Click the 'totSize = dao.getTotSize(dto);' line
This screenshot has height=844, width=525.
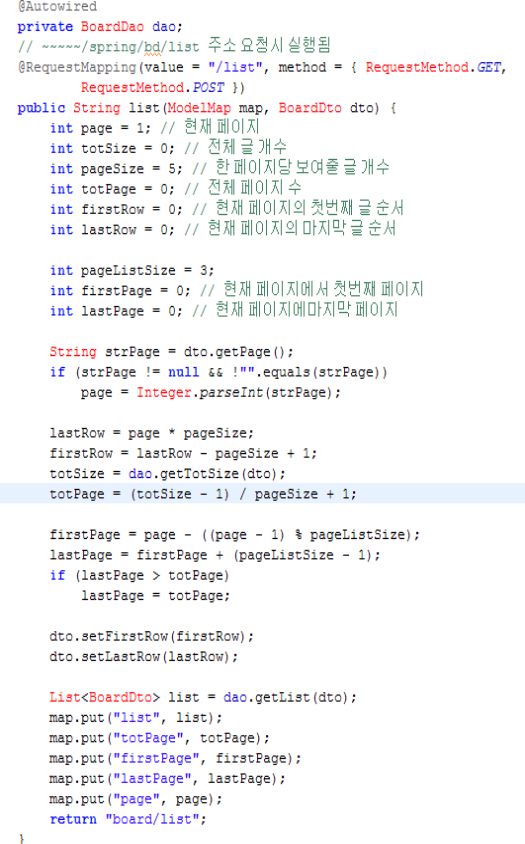pyautogui.click(x=167, y=474)
